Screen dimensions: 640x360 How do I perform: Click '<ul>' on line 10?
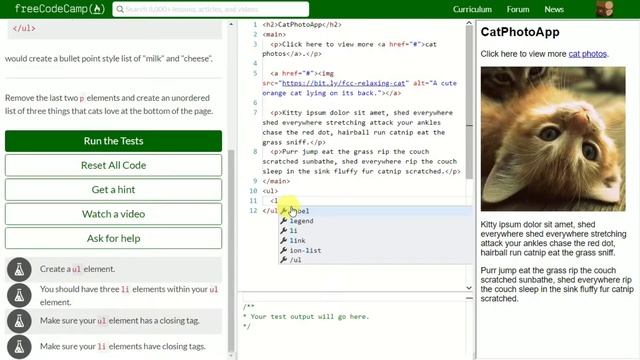[270, 191]
